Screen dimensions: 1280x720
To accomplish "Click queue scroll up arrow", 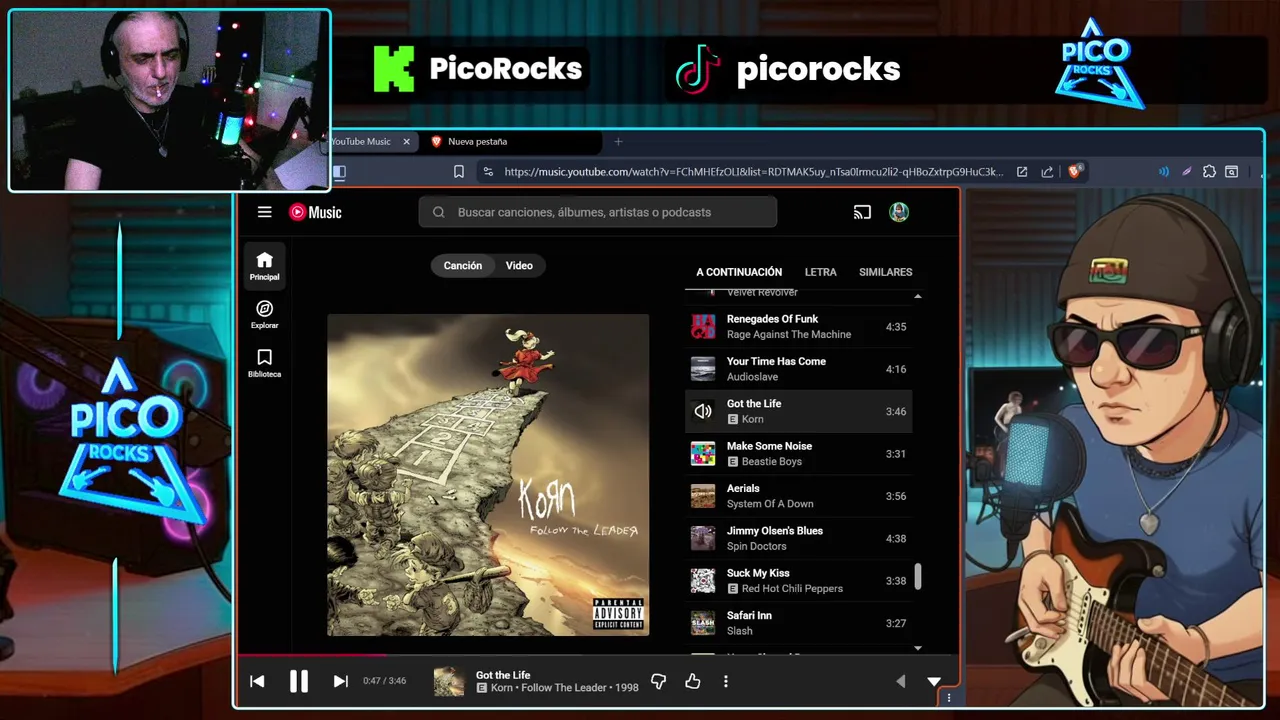I will (918, 296).
